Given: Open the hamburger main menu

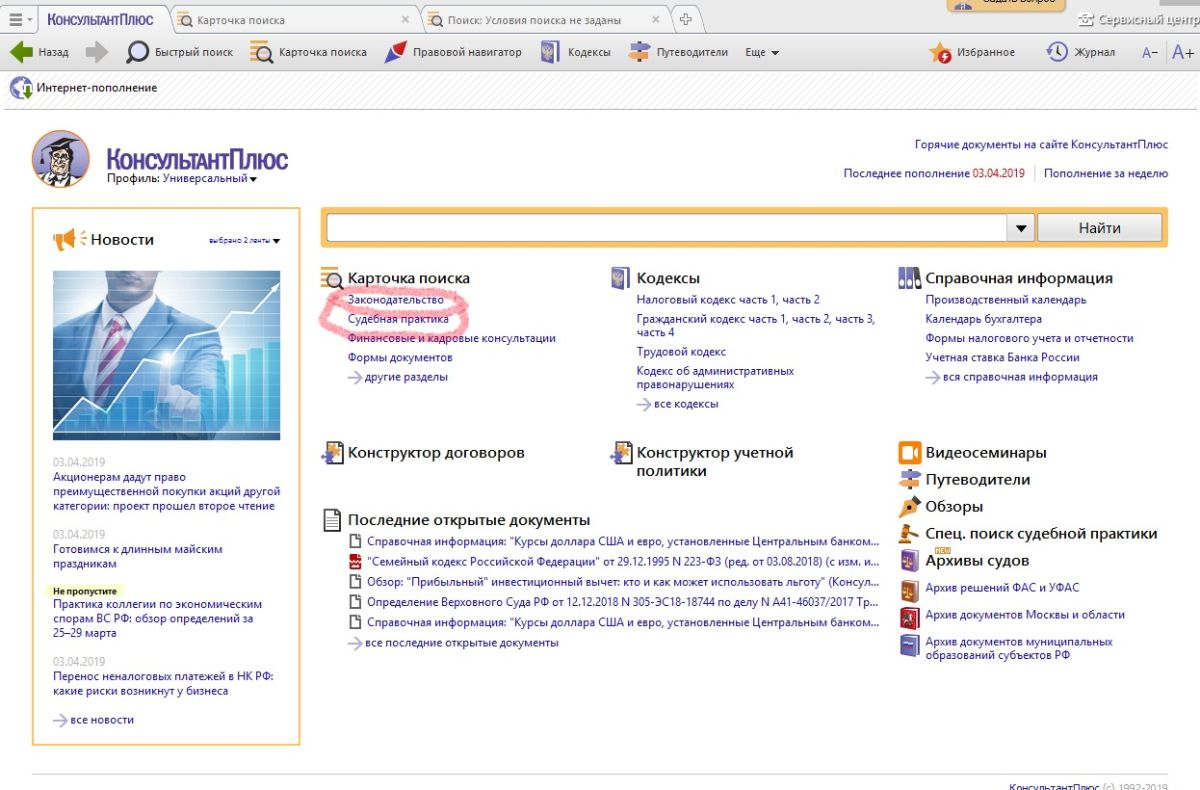Looking at the screenshot, I should click(19, 19).
